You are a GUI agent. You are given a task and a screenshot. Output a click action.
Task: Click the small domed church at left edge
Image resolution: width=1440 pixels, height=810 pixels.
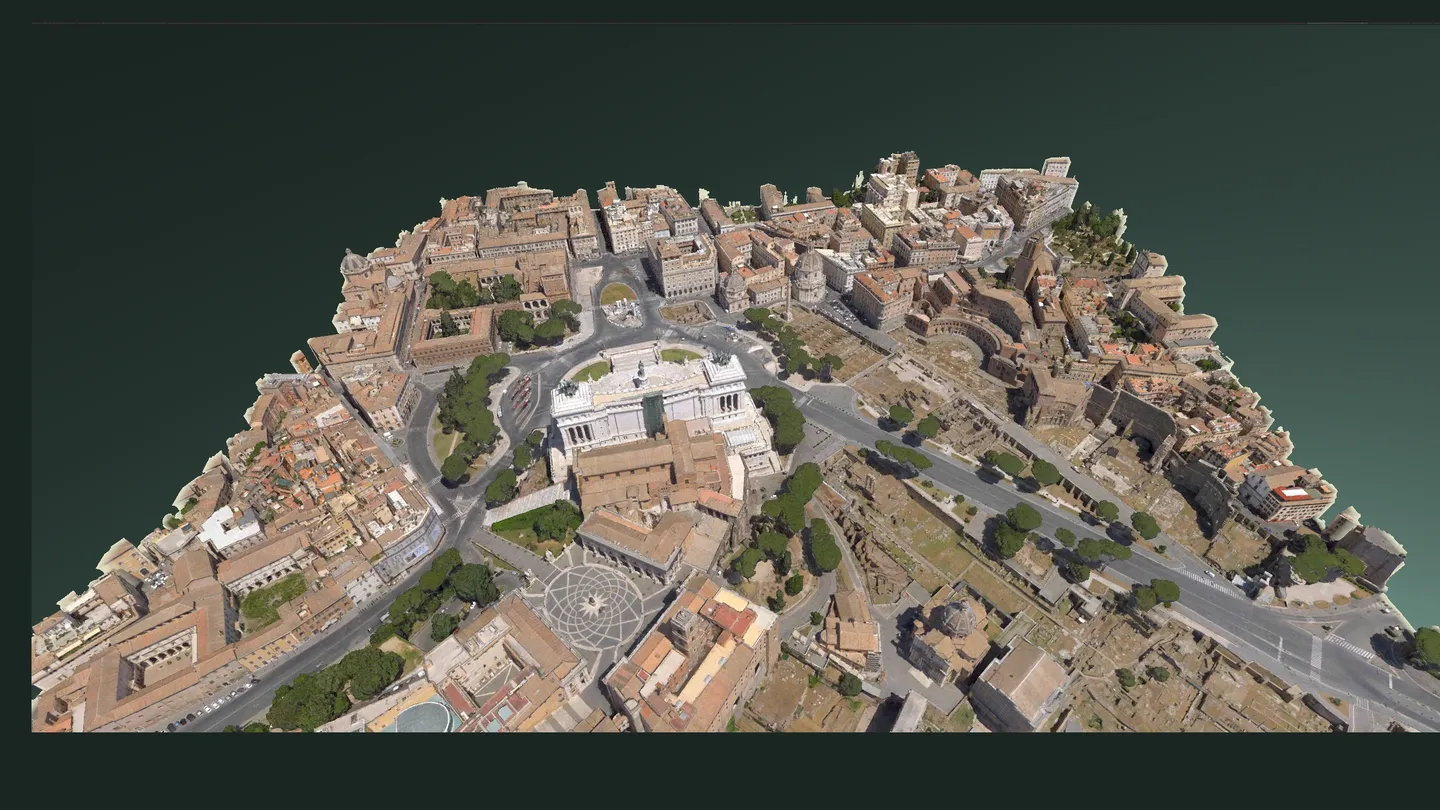(354, 266)
